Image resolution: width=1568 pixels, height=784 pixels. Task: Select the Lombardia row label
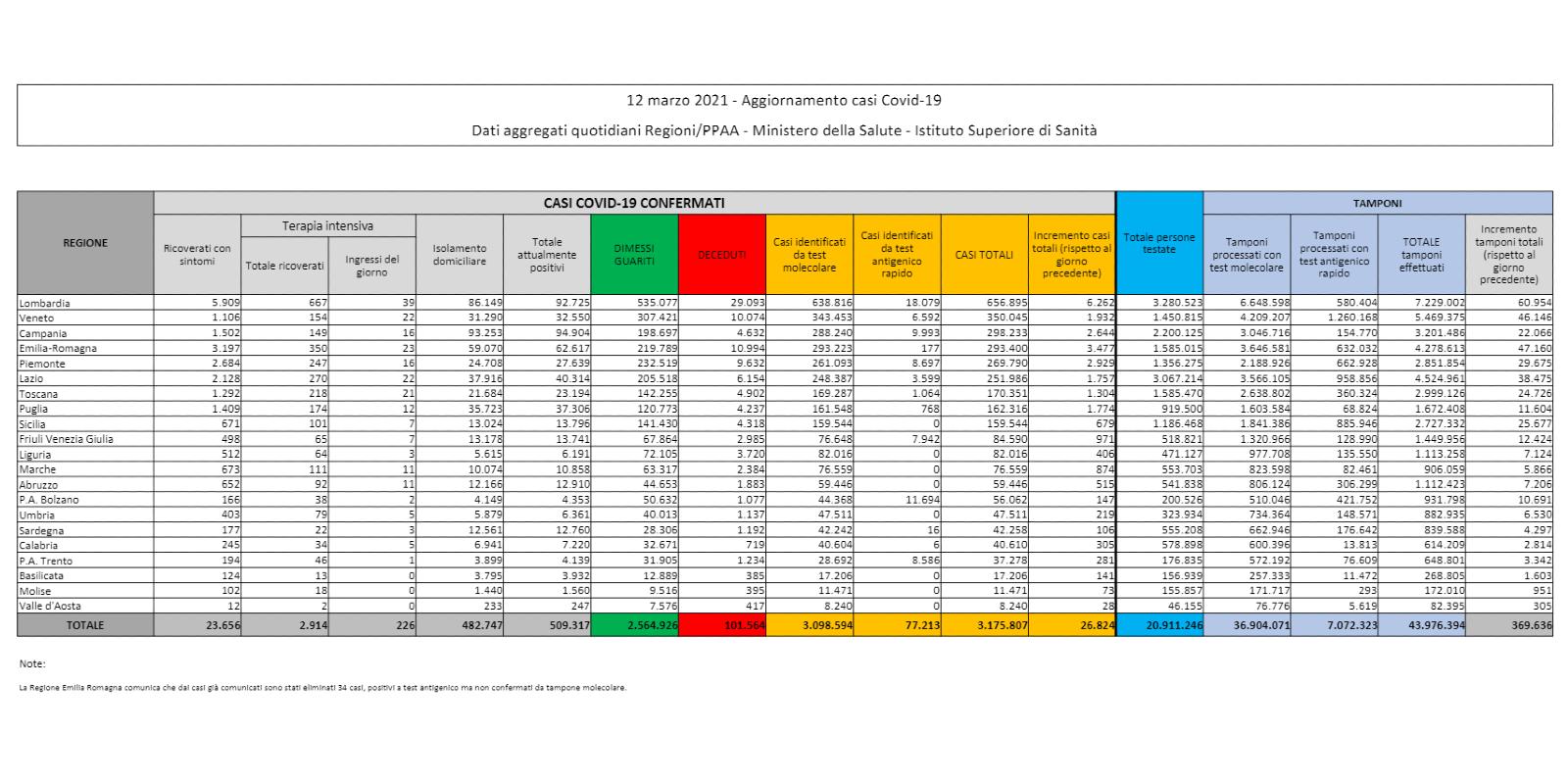45,303
